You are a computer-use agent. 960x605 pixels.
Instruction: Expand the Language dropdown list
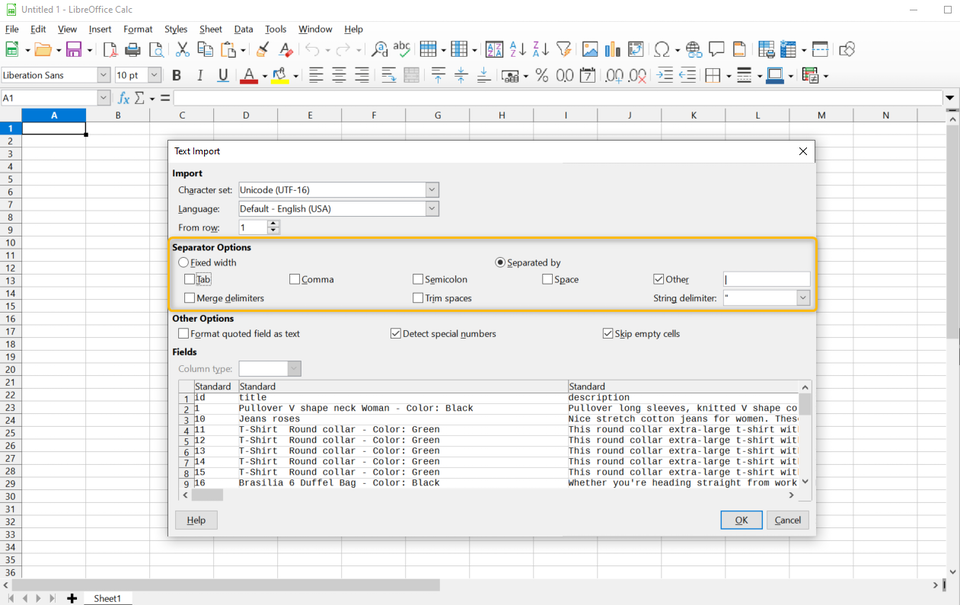pos(432,209)
